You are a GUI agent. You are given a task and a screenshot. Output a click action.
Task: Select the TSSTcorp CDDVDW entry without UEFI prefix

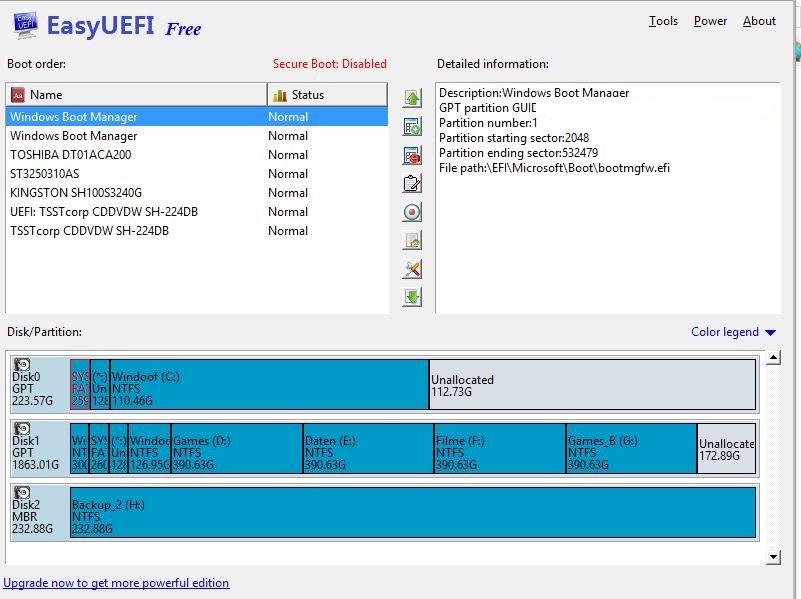pos(197,230)
